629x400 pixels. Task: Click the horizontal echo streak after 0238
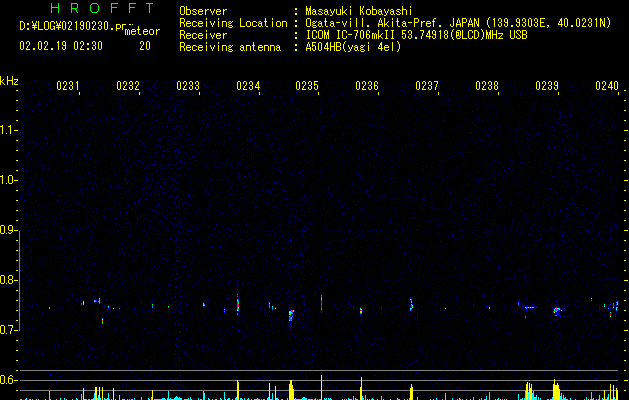(x=530, y=308)
